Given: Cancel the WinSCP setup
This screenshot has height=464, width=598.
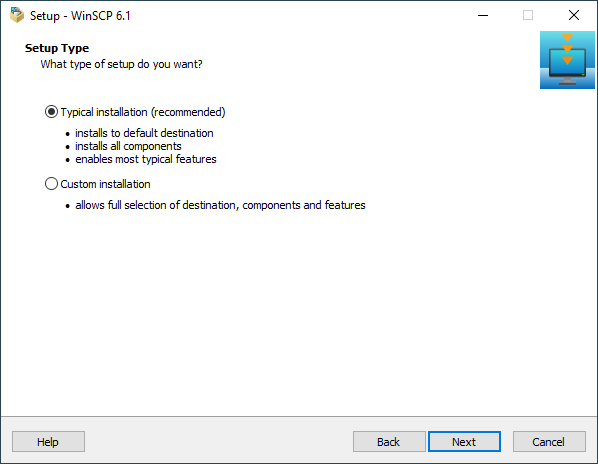Looking at the screenshot, I should [549, 442].
